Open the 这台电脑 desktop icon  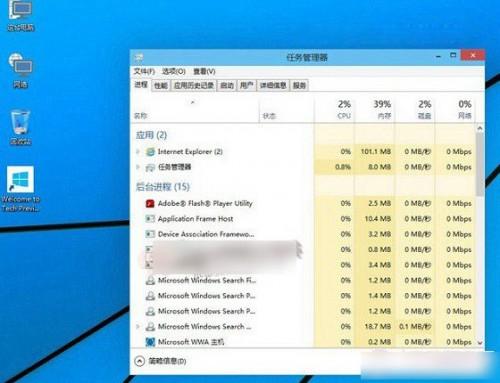click(21, 15)
